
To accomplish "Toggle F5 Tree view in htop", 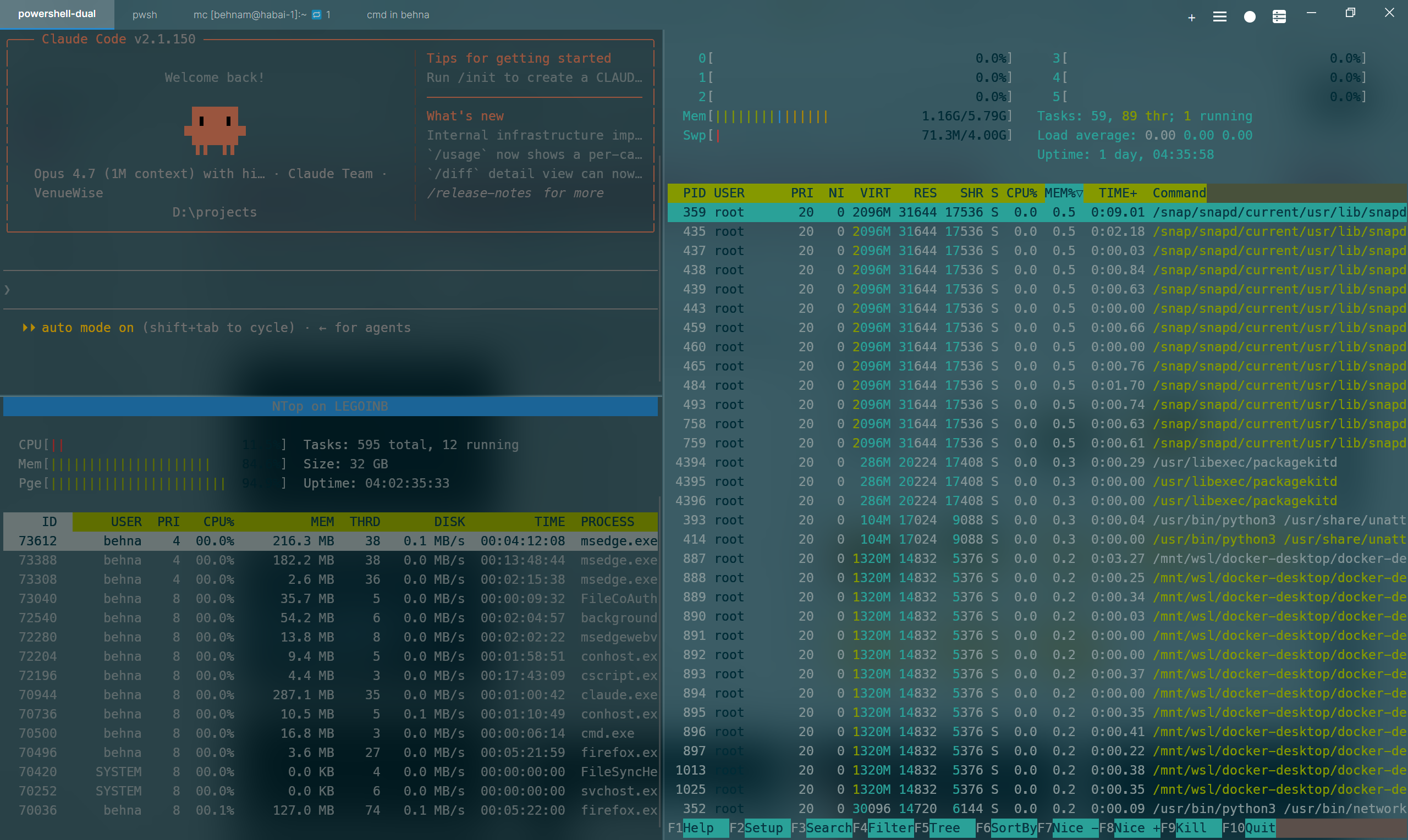I will point(945,827).
